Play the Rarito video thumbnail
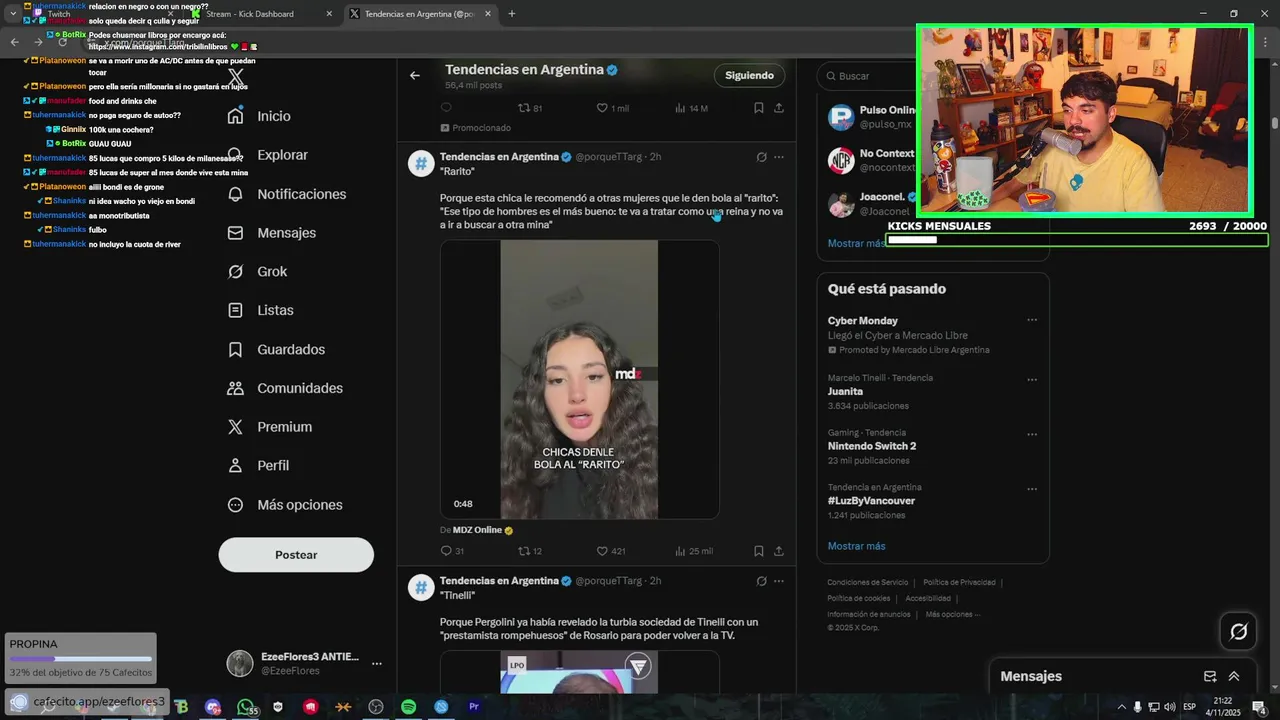This screenshot has height=720, width=1280. (x=579, y=379)
